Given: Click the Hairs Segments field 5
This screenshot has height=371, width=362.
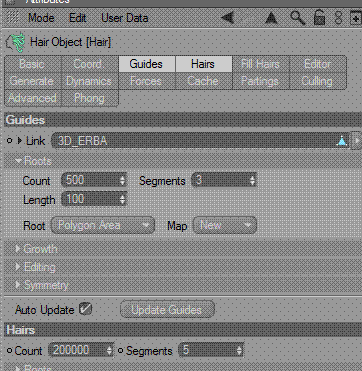Looking at the screenshot, I should [x=207, y=350].
